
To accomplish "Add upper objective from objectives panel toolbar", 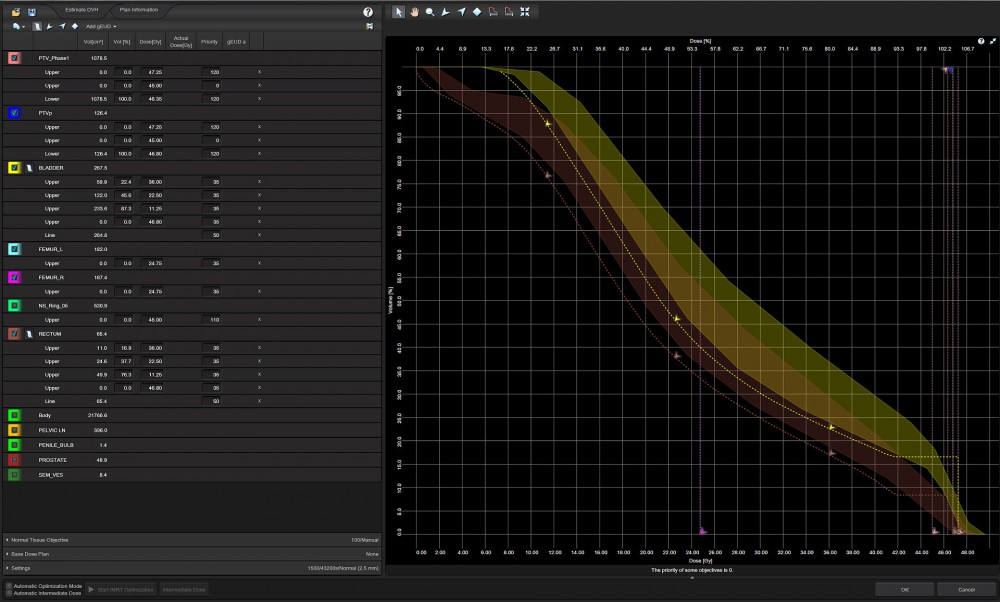I will pyautogui.click(x=50, y=26).
